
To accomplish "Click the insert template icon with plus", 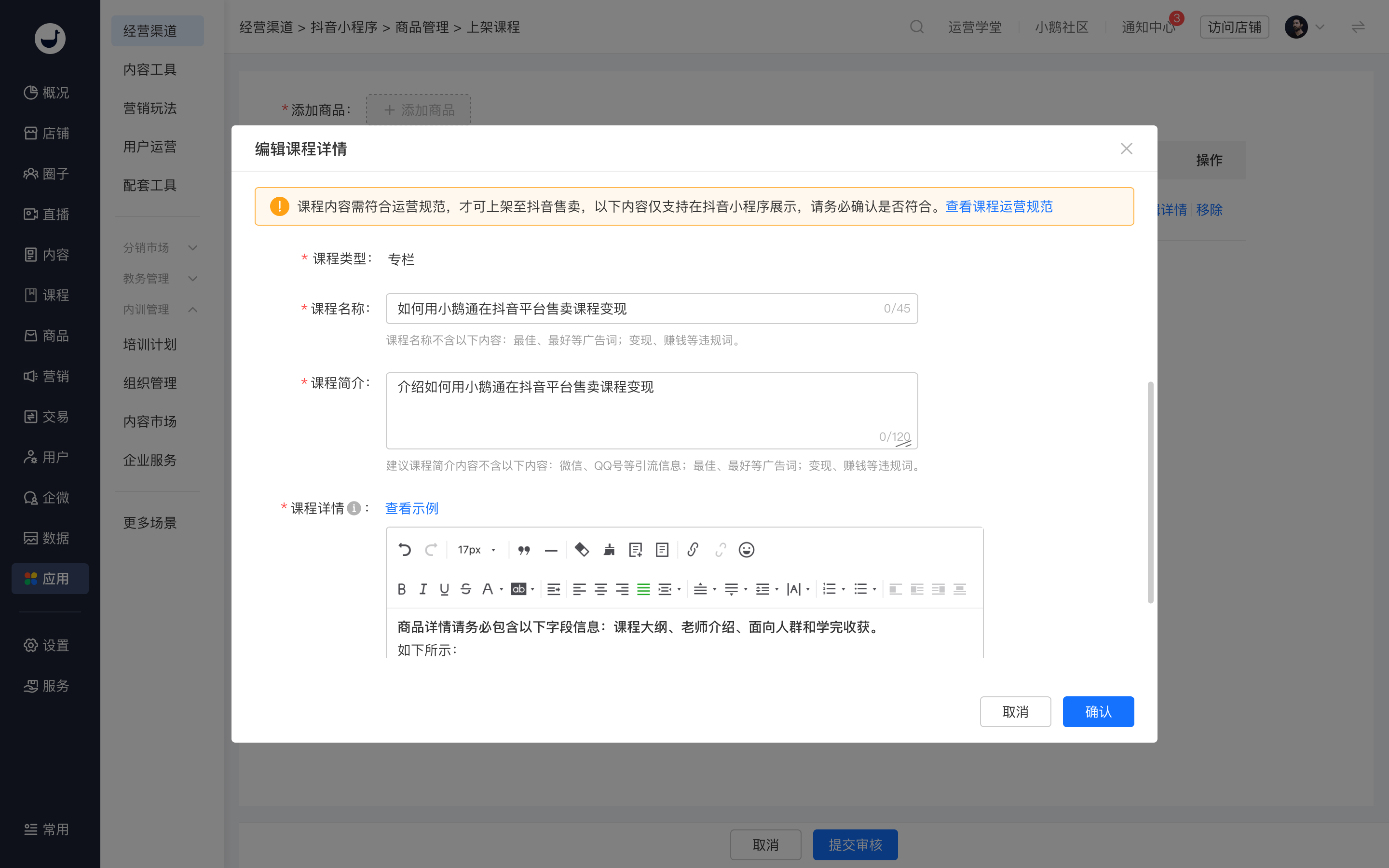I will tap(635, 550).
